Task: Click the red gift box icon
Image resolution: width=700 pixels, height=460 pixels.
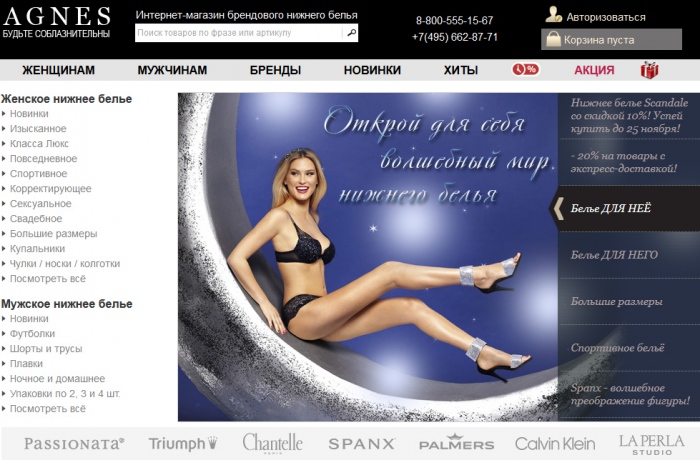Action: pos(650,70)
